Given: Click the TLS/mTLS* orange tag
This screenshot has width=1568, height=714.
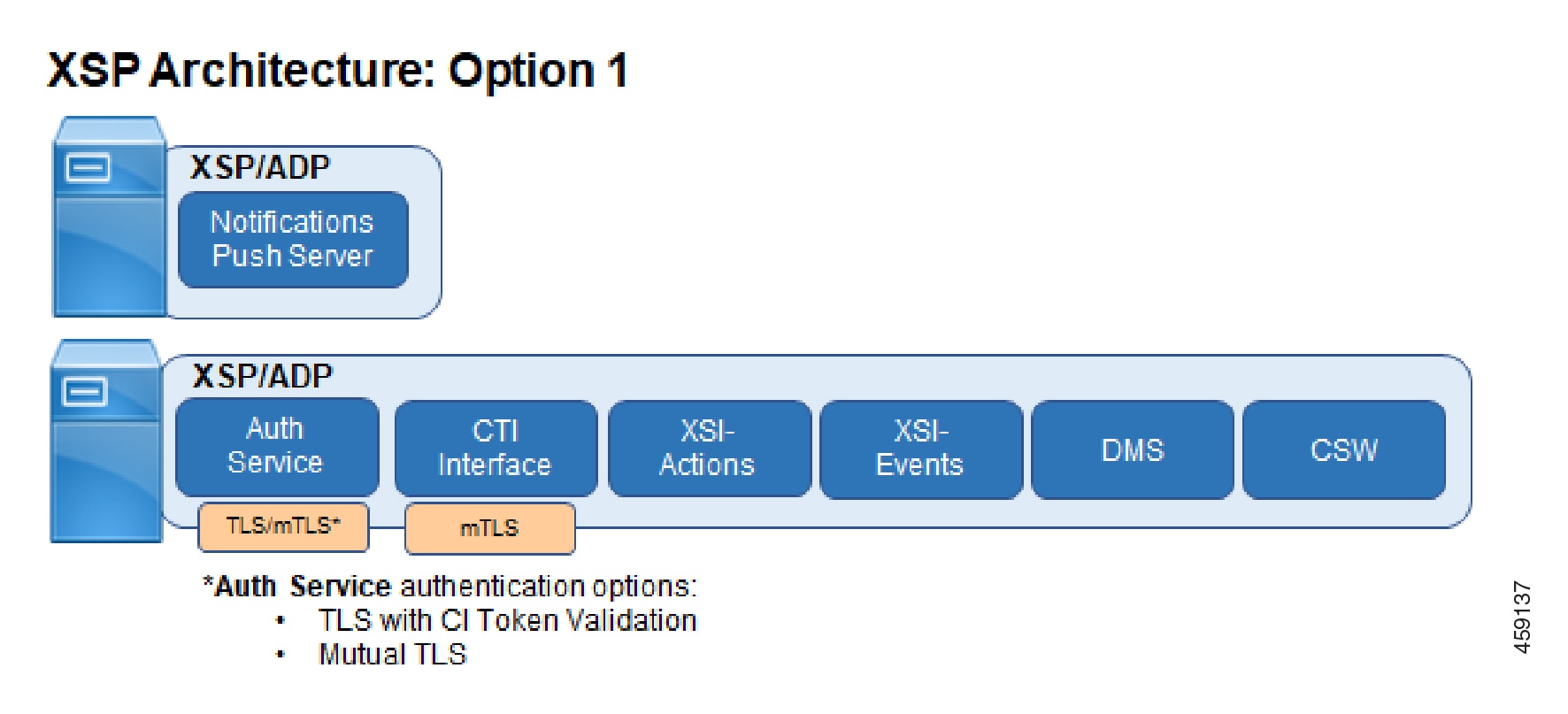Looking at the screenshot, I should [283, 526].
